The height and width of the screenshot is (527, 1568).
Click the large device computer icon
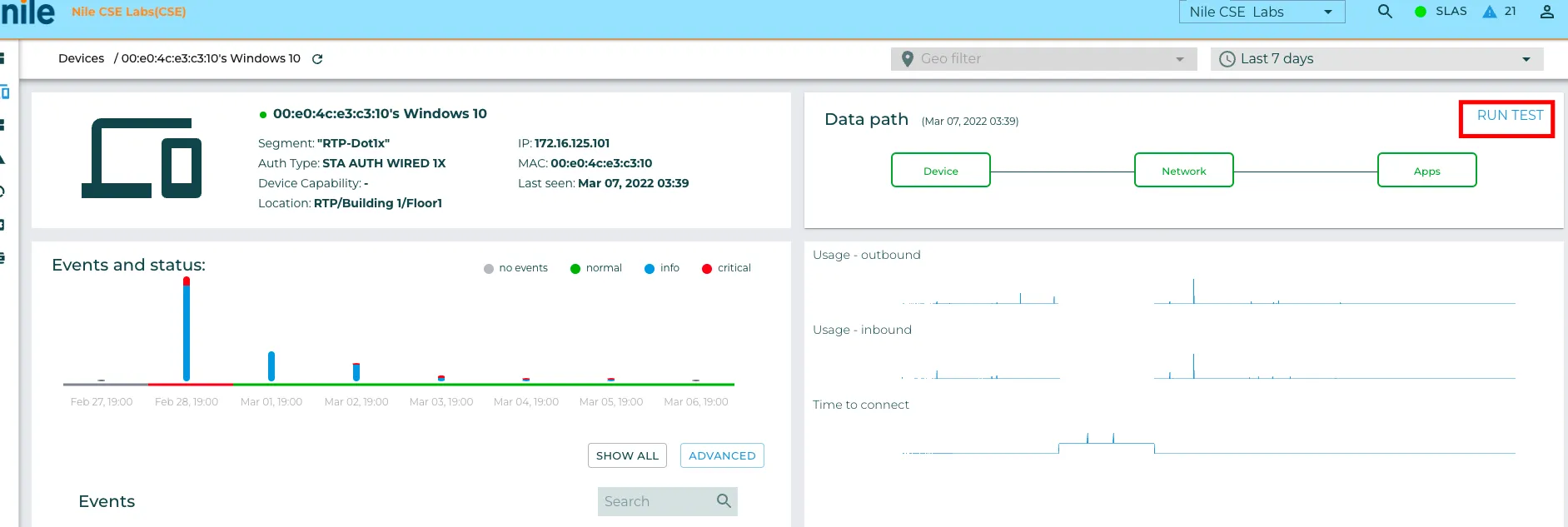142,158
